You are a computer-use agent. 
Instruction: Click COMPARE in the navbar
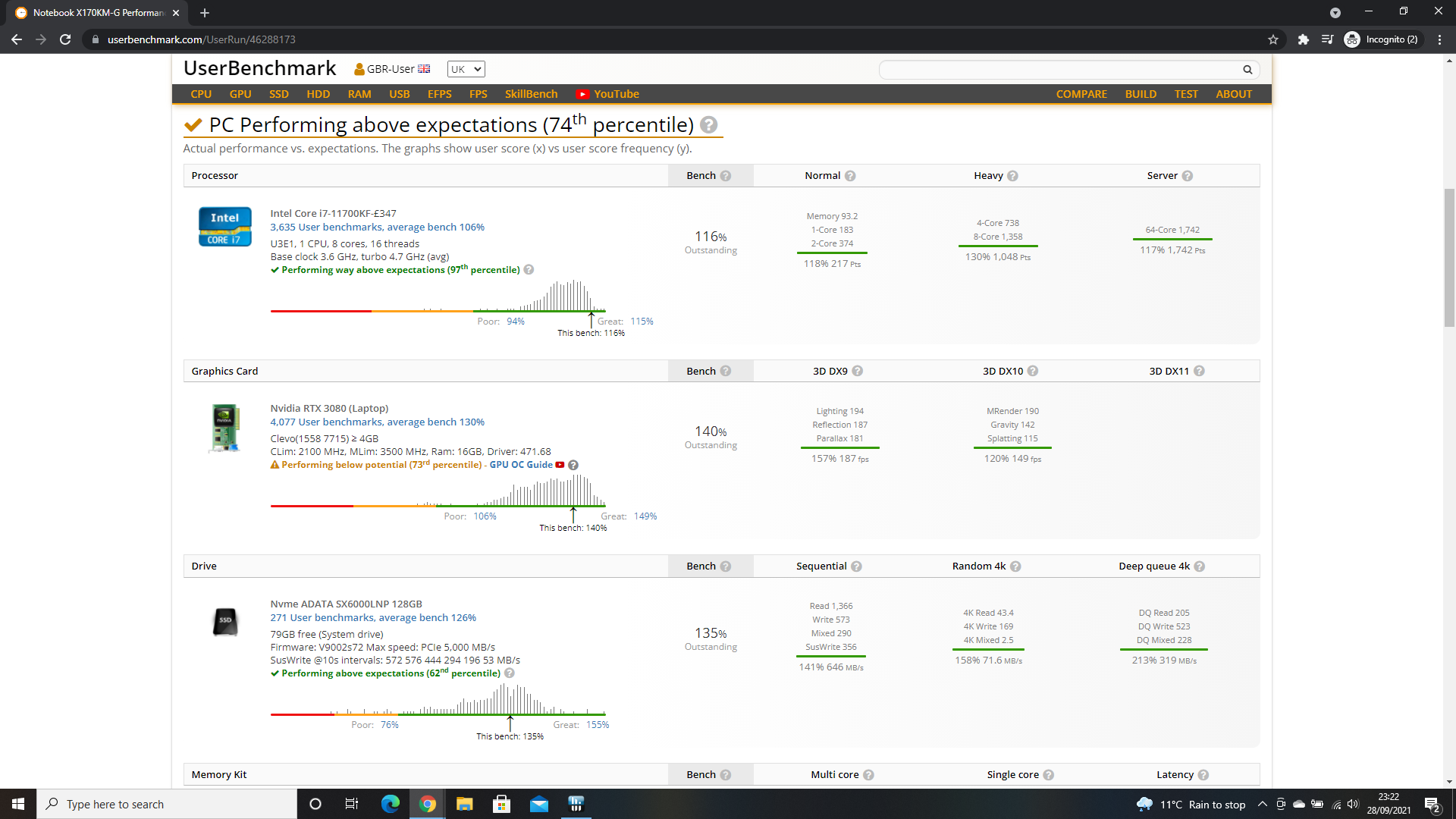[1081, 94]
